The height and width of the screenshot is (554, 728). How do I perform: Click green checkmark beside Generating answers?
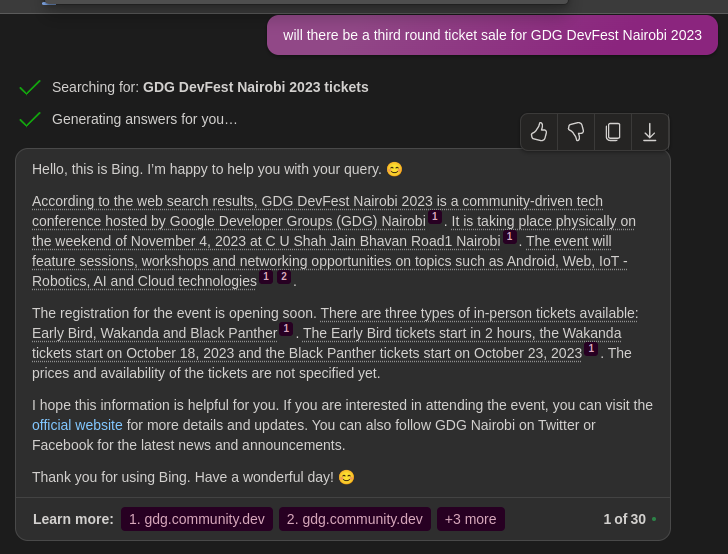(30, 119)
